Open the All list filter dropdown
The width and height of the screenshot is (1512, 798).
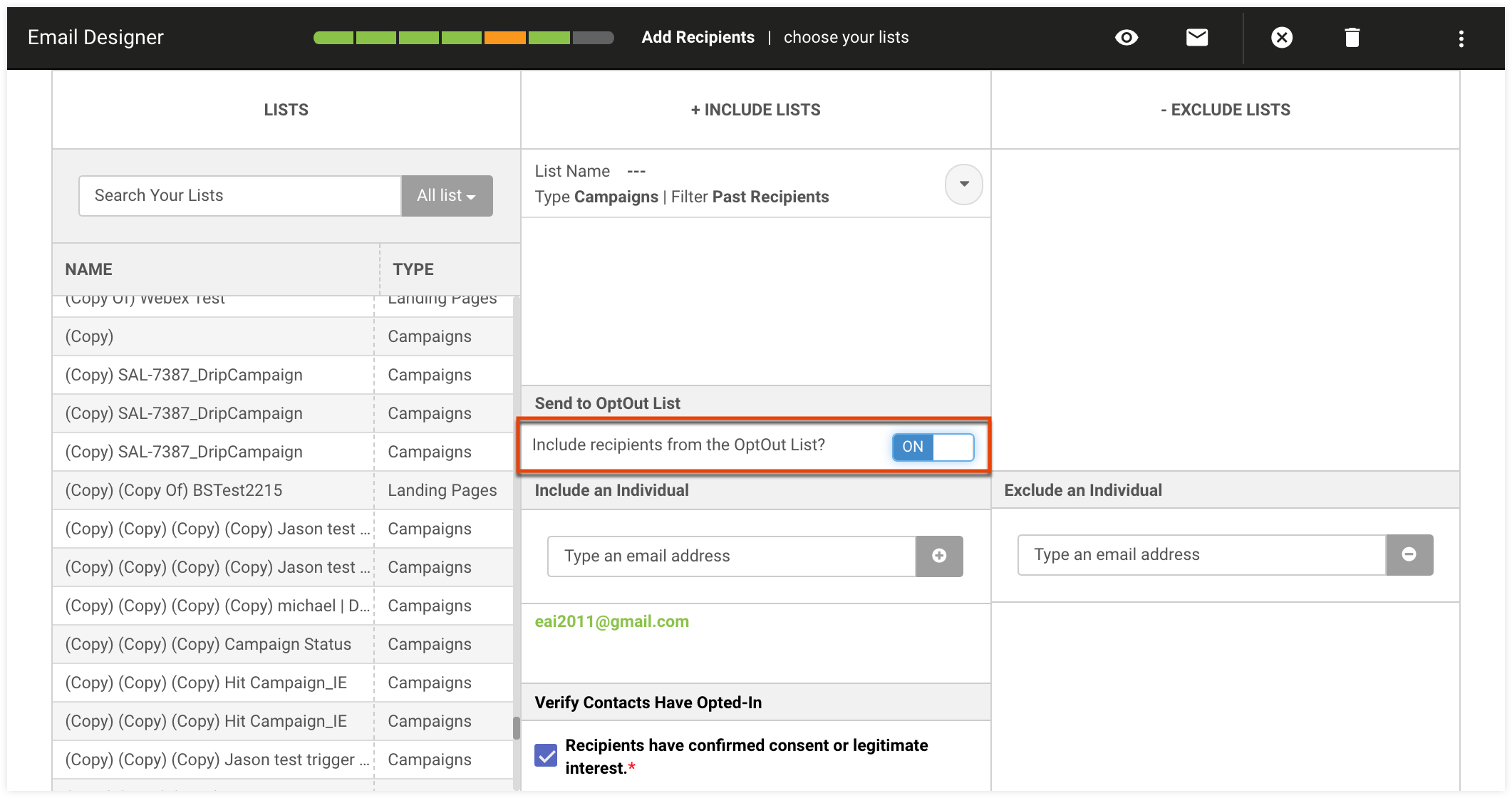pyautogui.click(x=446, y=195)
